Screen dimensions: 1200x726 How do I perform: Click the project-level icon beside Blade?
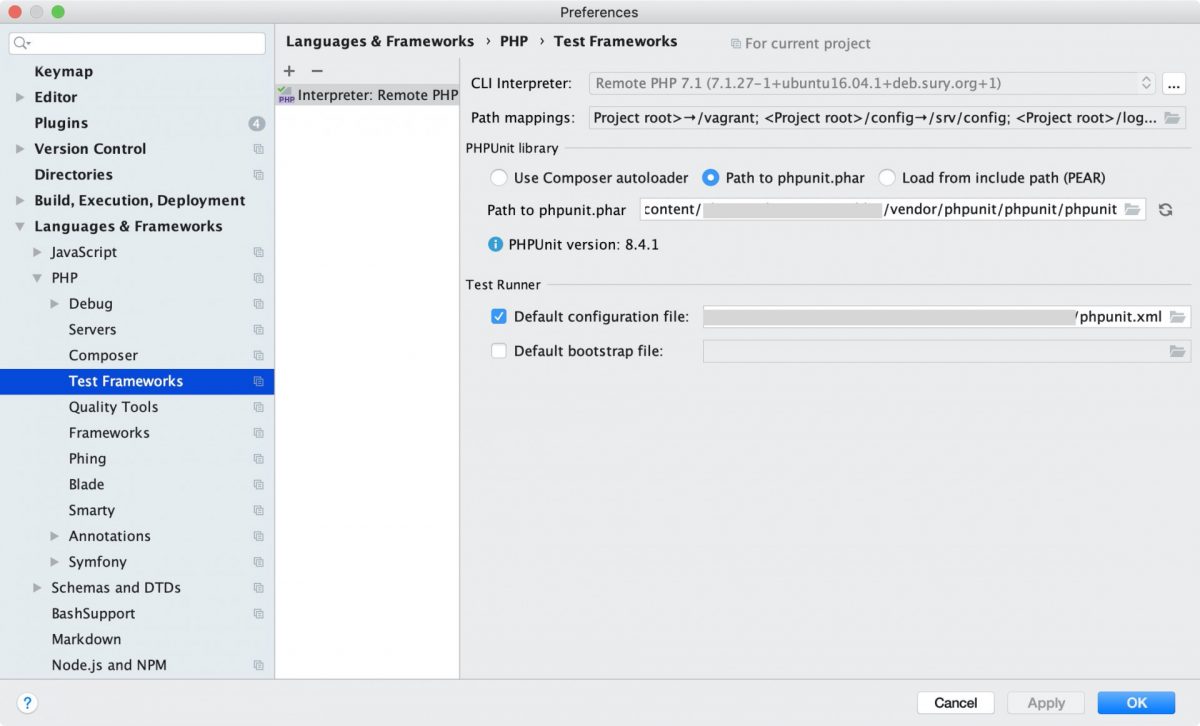[258, 485]
